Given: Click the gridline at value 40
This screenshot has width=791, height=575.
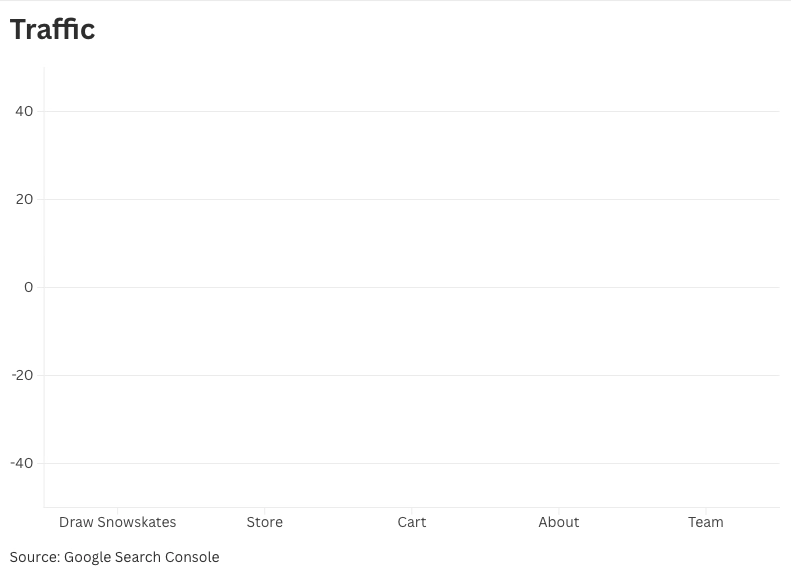Looking at the screenshot, I should [412, 111].
